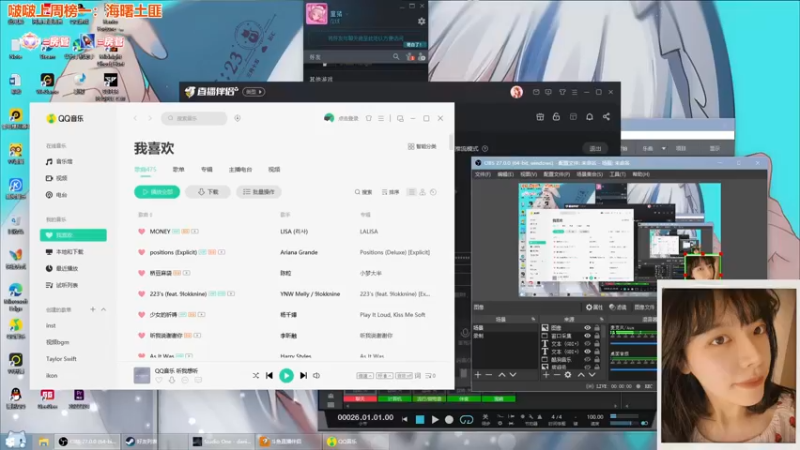This screenshot has height=450, width=800.
Task: Select the list view icon in song list
Action: (411, 192)
